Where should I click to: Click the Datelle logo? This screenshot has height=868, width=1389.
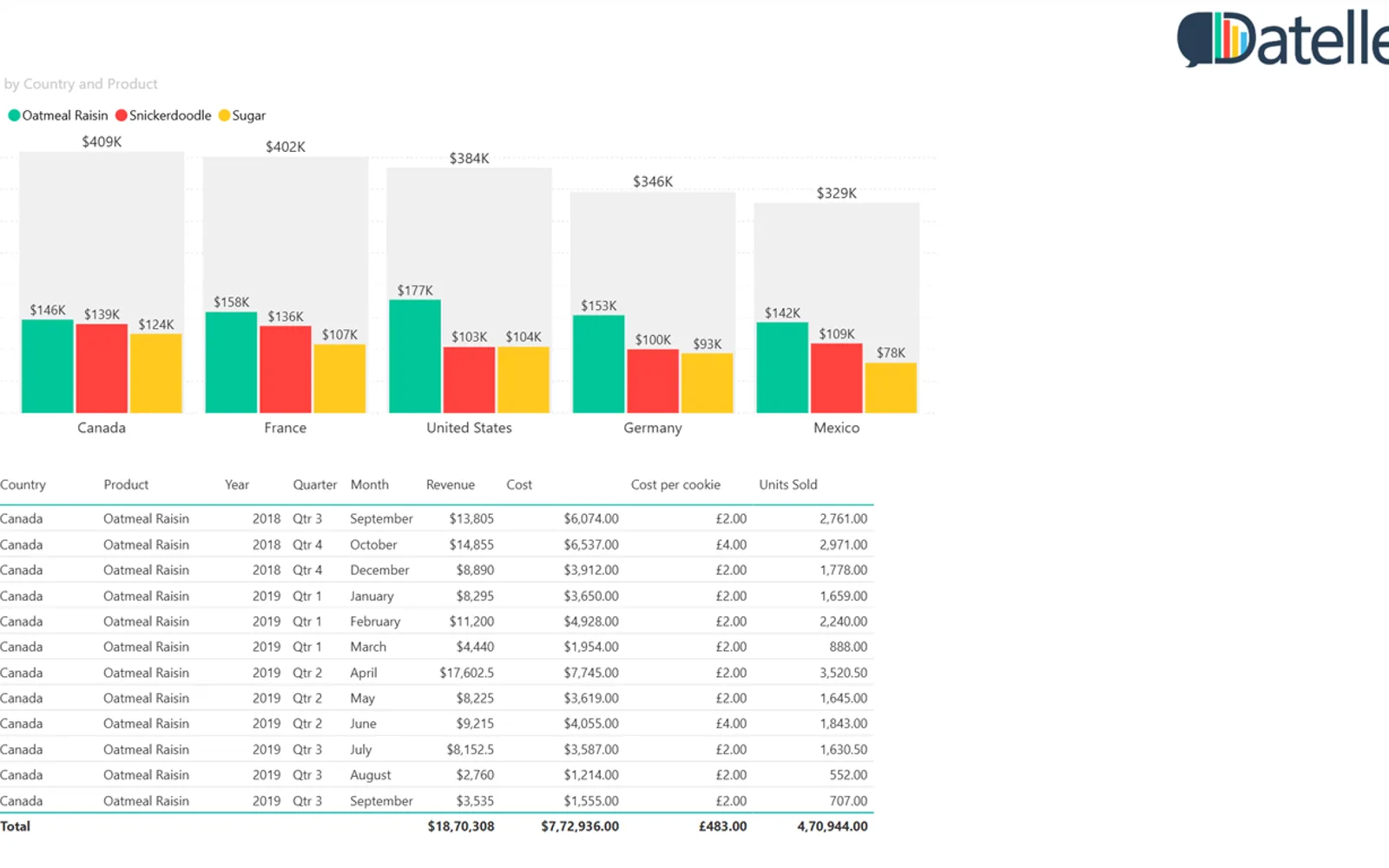tap(1283, 38)
